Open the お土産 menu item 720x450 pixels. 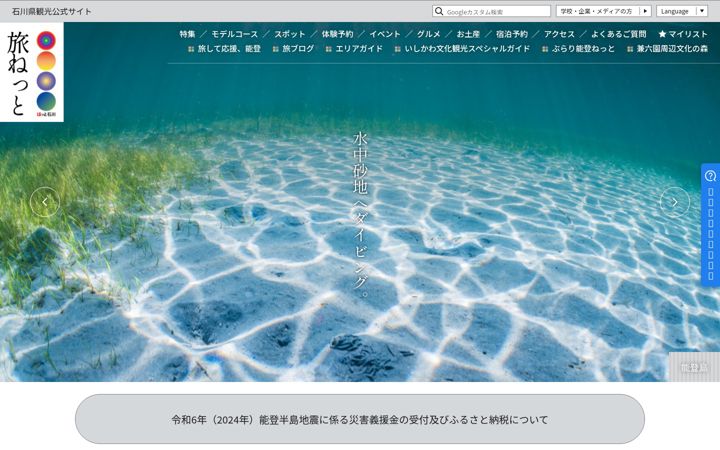tap(468, 34)
